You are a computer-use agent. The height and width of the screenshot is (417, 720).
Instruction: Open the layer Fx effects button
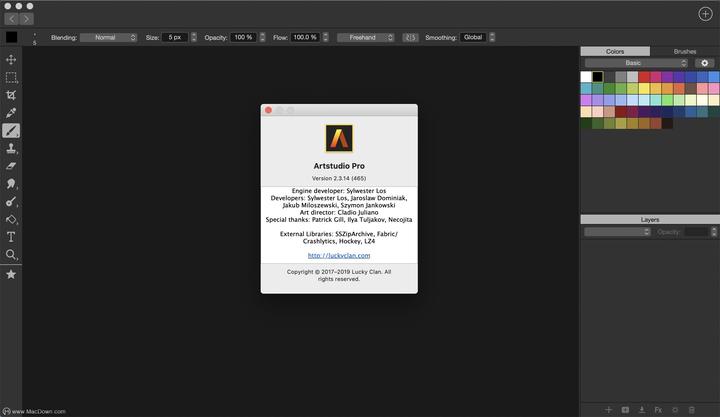pos(658,410)
